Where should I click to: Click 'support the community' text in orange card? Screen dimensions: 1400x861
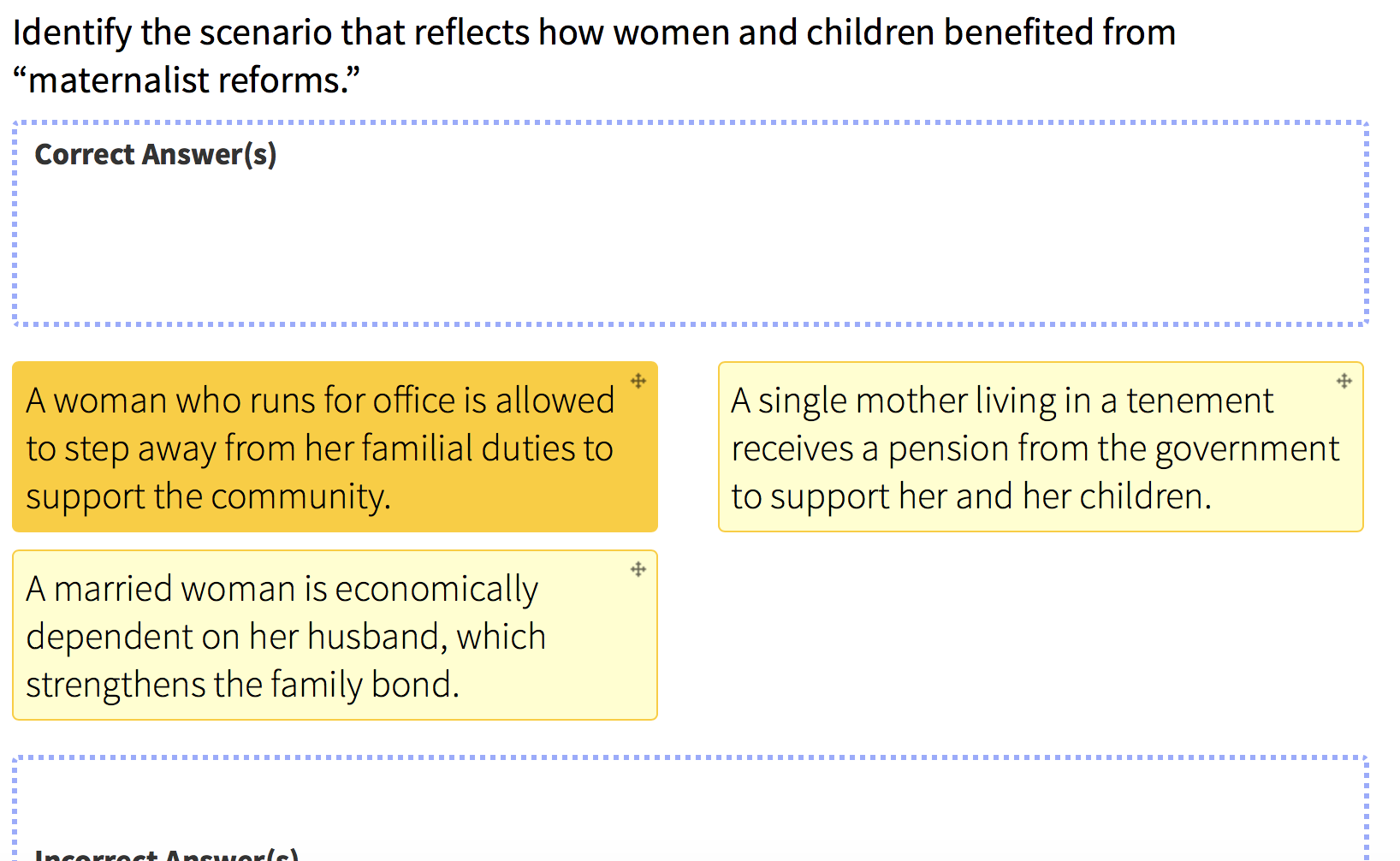(208, 496)
